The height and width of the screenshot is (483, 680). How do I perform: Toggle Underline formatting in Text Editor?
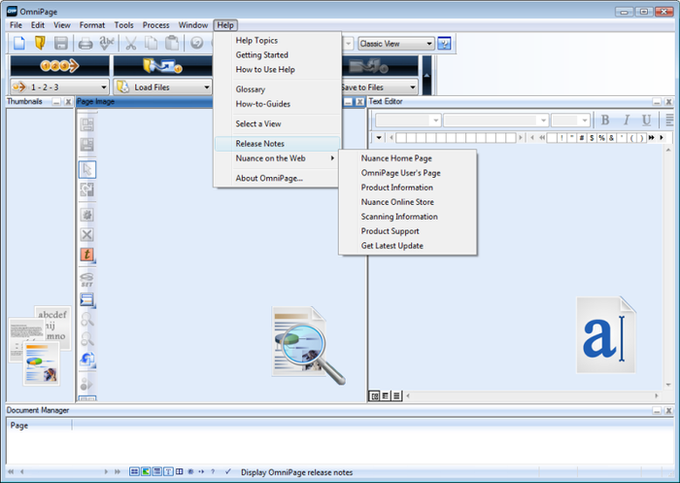tap(646, 120)
